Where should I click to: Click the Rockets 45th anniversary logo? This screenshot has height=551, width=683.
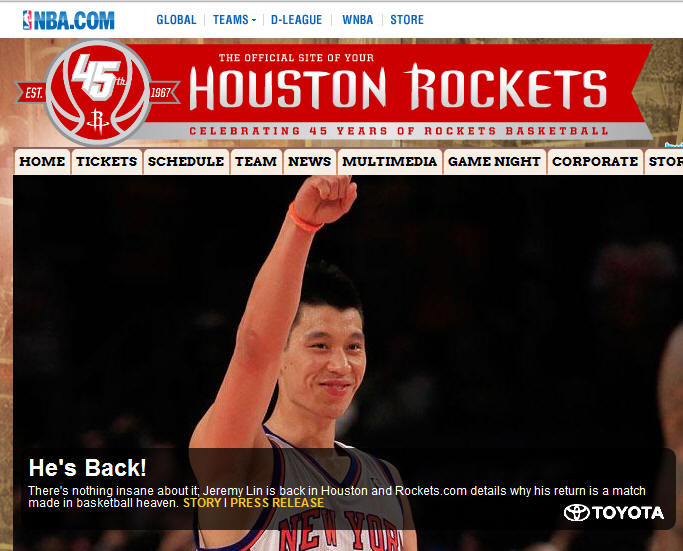tap(98, 92)
